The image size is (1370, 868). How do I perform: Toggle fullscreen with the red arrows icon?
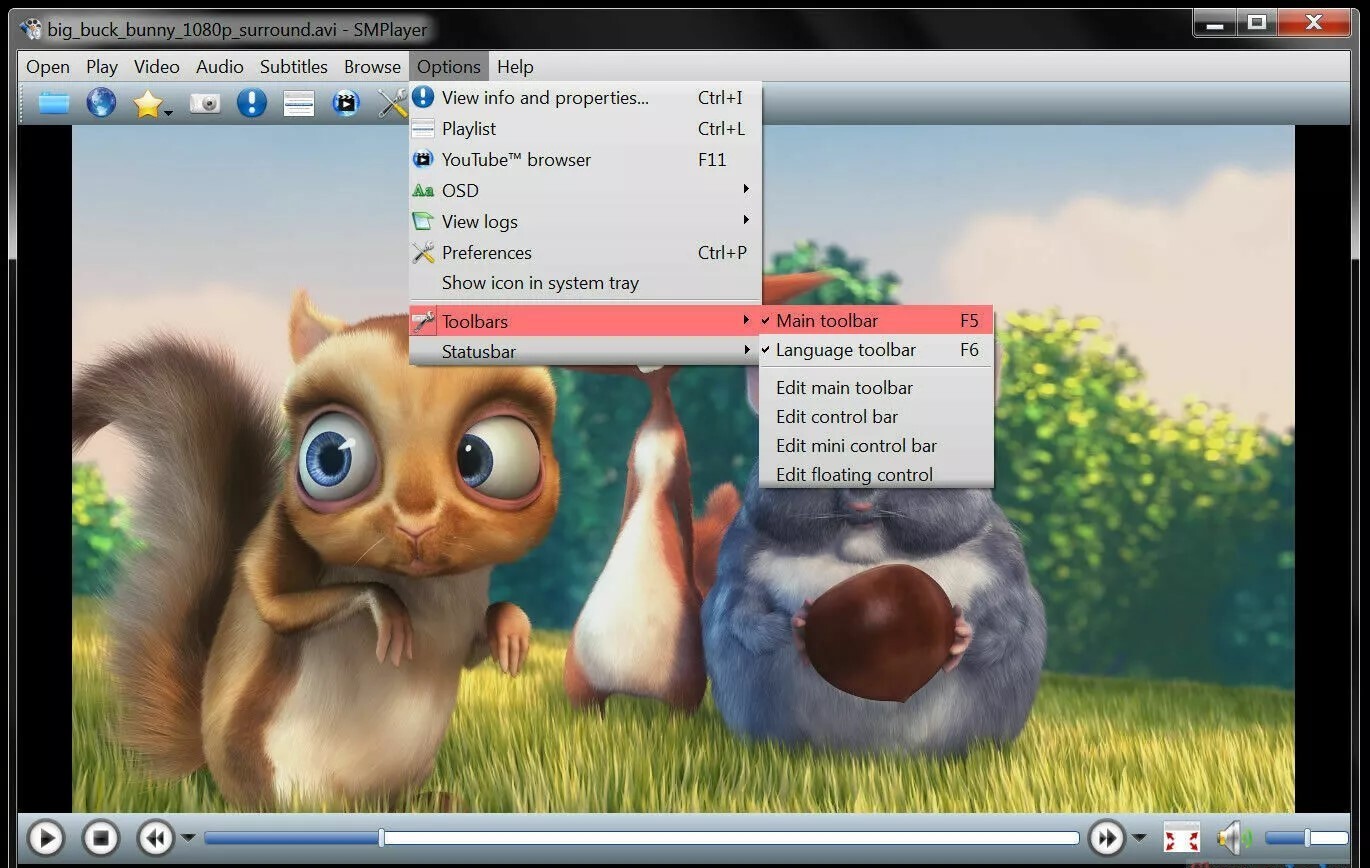coord(1181,838)
